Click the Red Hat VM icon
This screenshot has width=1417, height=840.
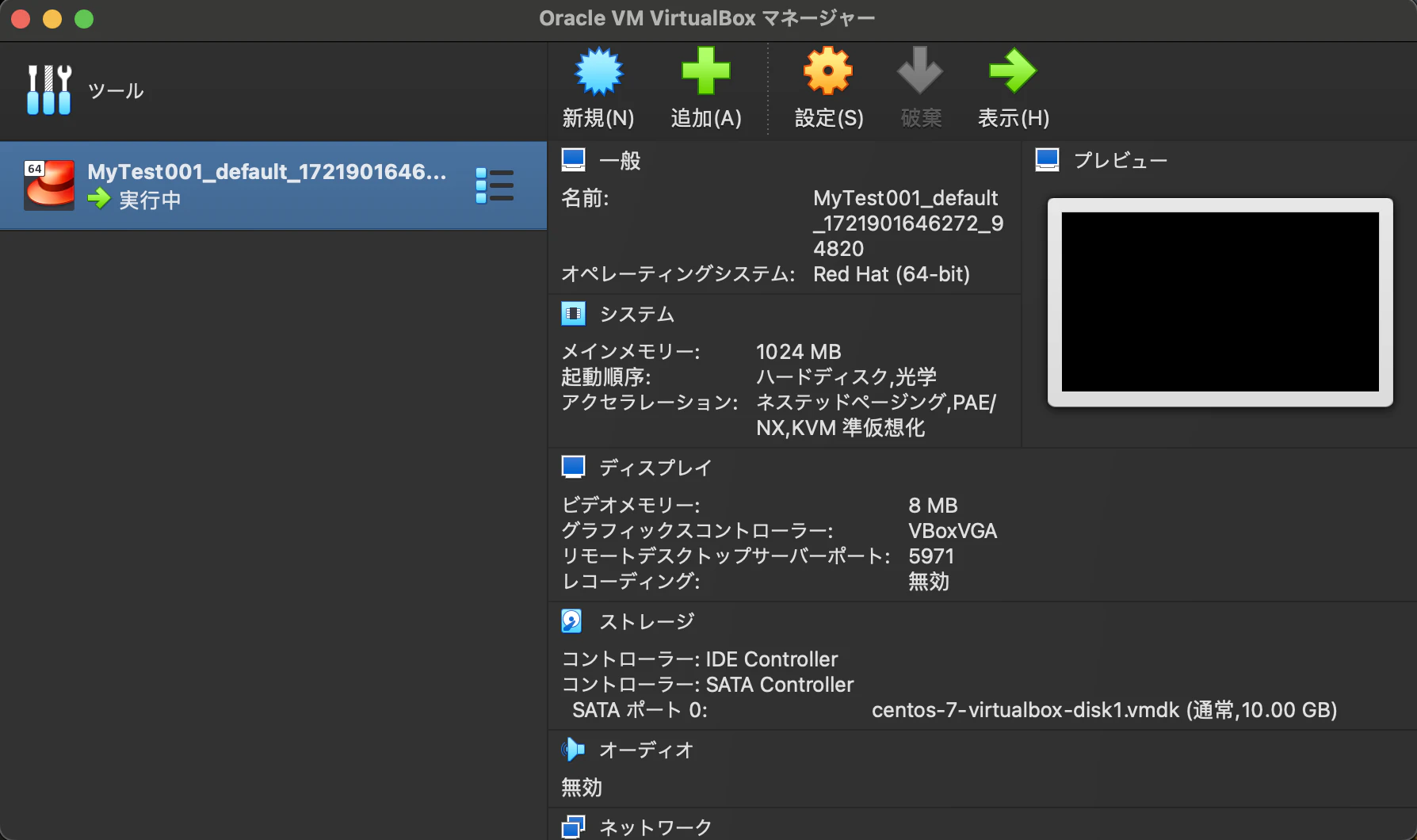(x=49, y=185)
